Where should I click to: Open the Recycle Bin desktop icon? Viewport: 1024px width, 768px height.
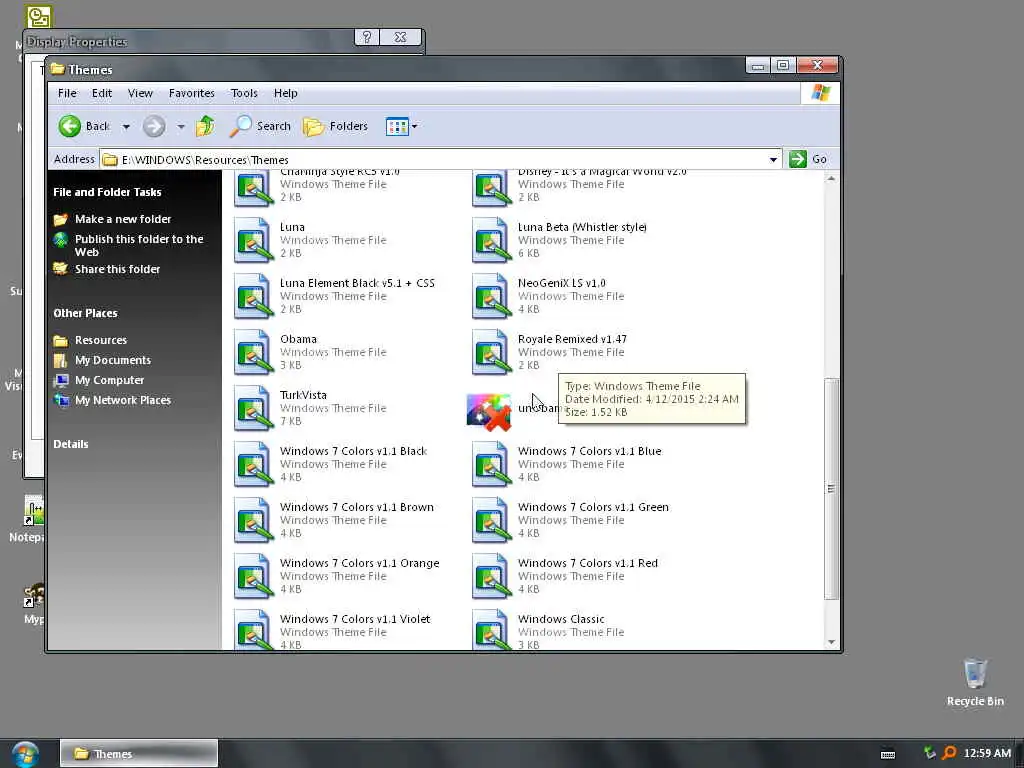point(975,683)
